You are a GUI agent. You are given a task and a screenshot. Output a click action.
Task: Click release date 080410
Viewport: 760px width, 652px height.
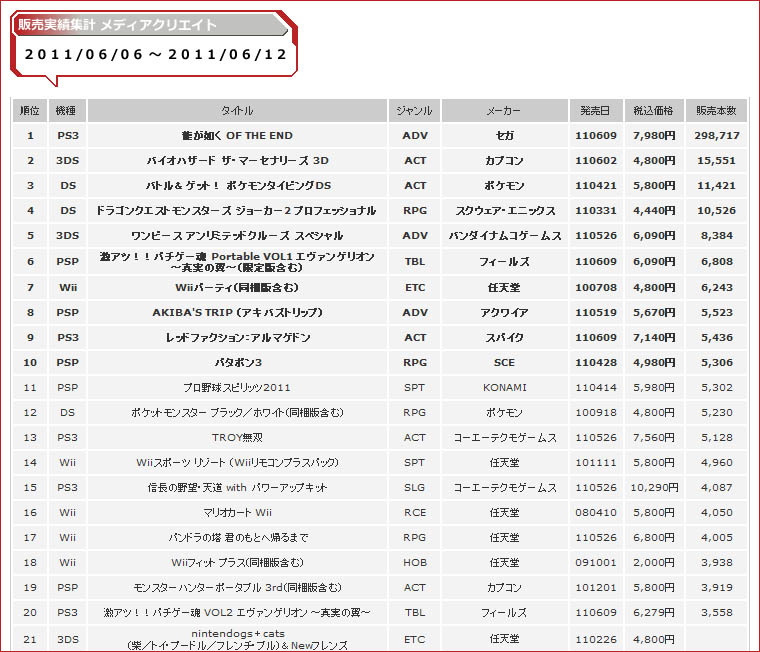[x=596, y=512]
